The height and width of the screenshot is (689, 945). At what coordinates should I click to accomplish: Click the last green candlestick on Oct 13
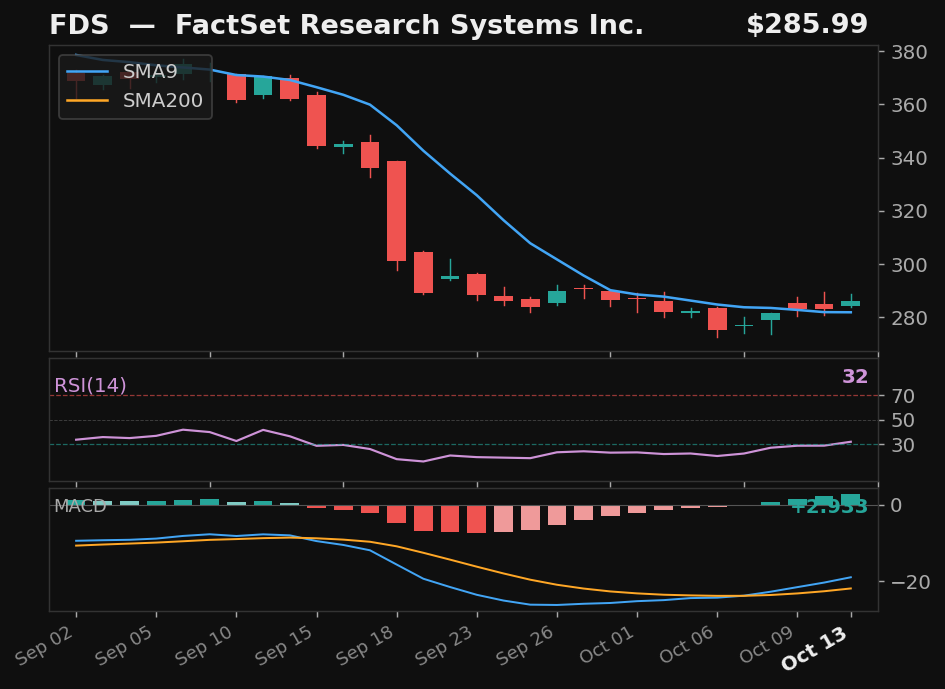pyautogui.click(x=850, y=304)
